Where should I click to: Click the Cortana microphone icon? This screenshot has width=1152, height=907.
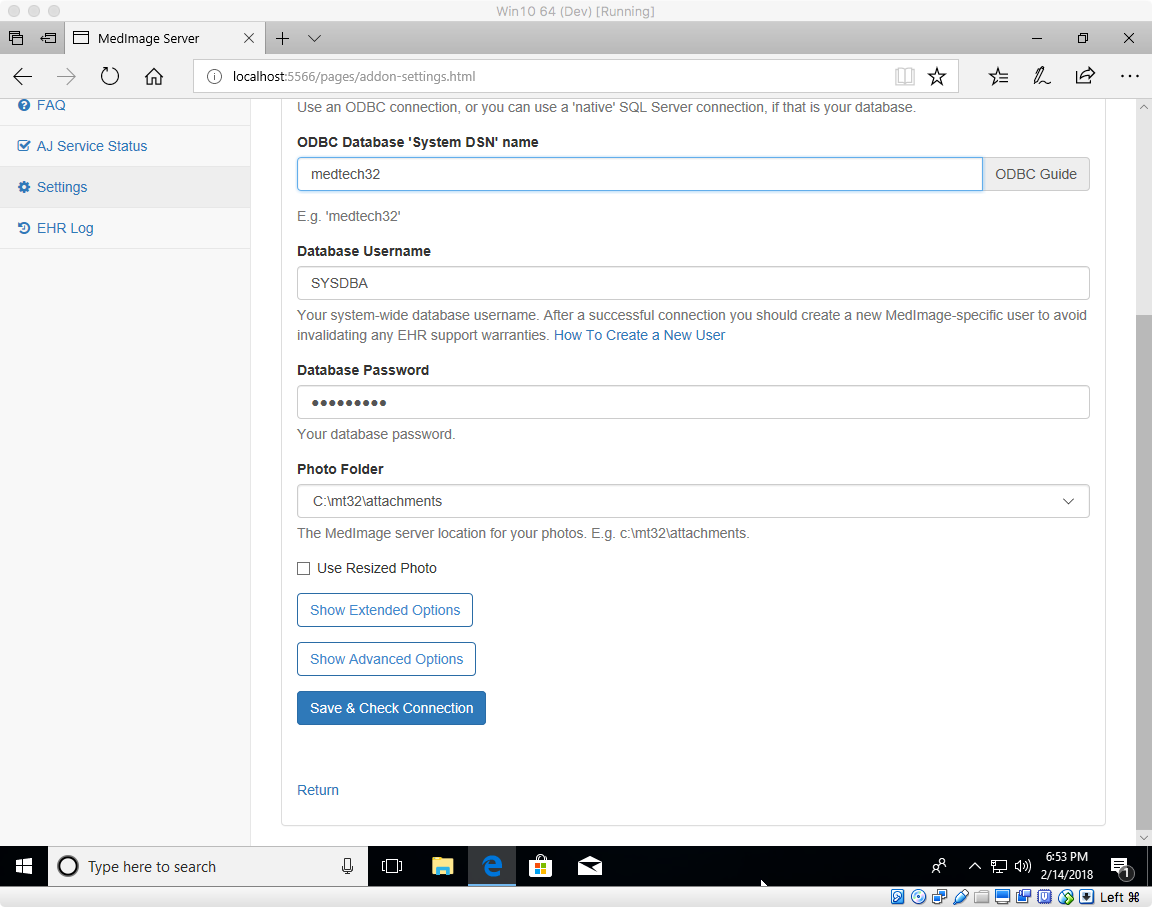[x=348, y=867]
